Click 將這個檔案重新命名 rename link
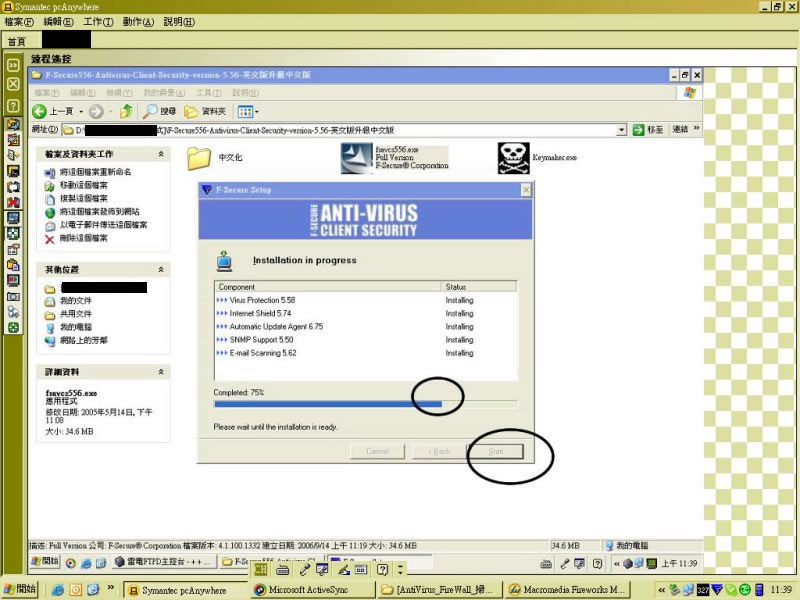This screenshot has width=800, height=600. pyautogui.click(x=95, y=172)
